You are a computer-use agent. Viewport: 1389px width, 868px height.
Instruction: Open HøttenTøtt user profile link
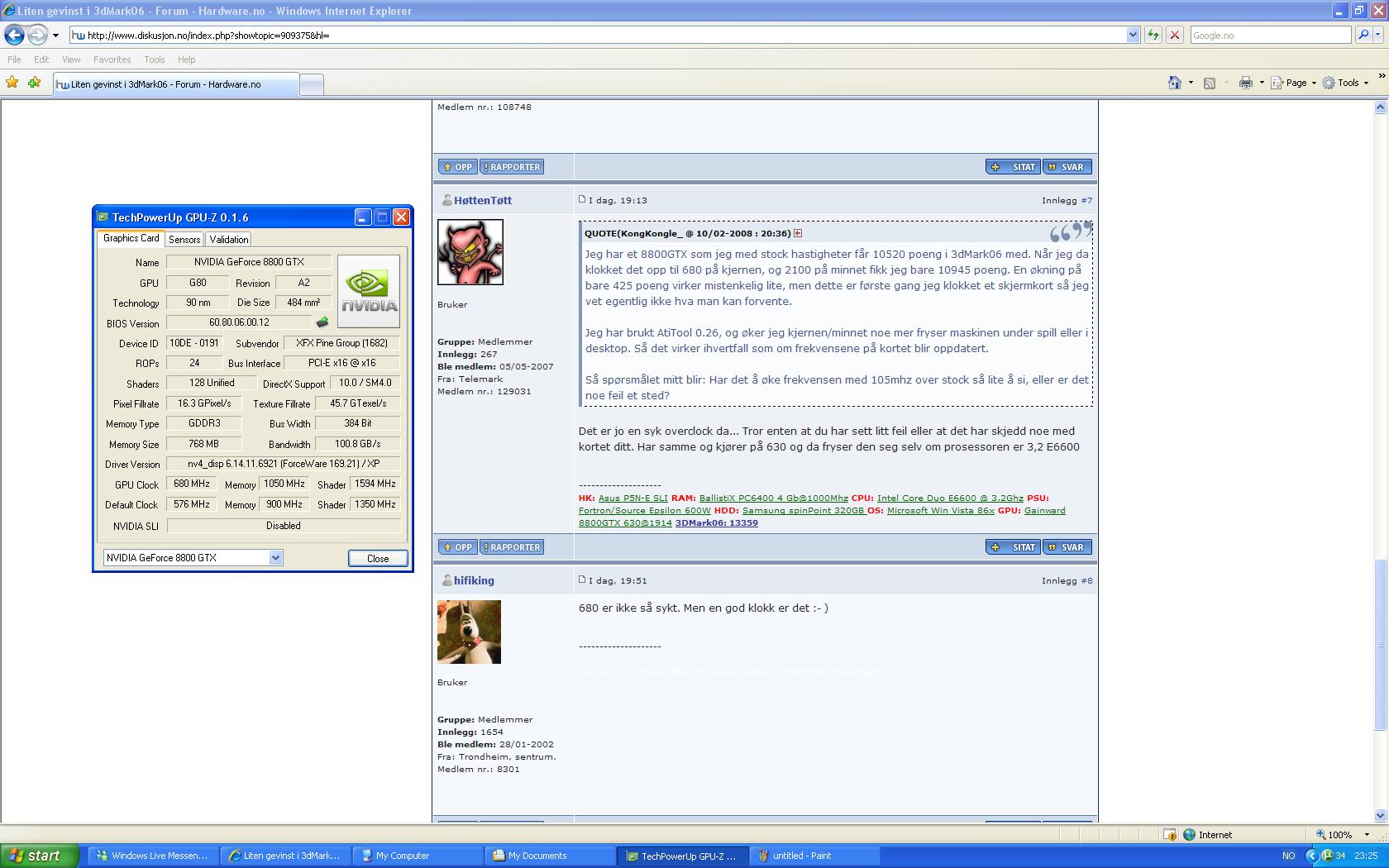pyautogui.click(x=483, y=200)
